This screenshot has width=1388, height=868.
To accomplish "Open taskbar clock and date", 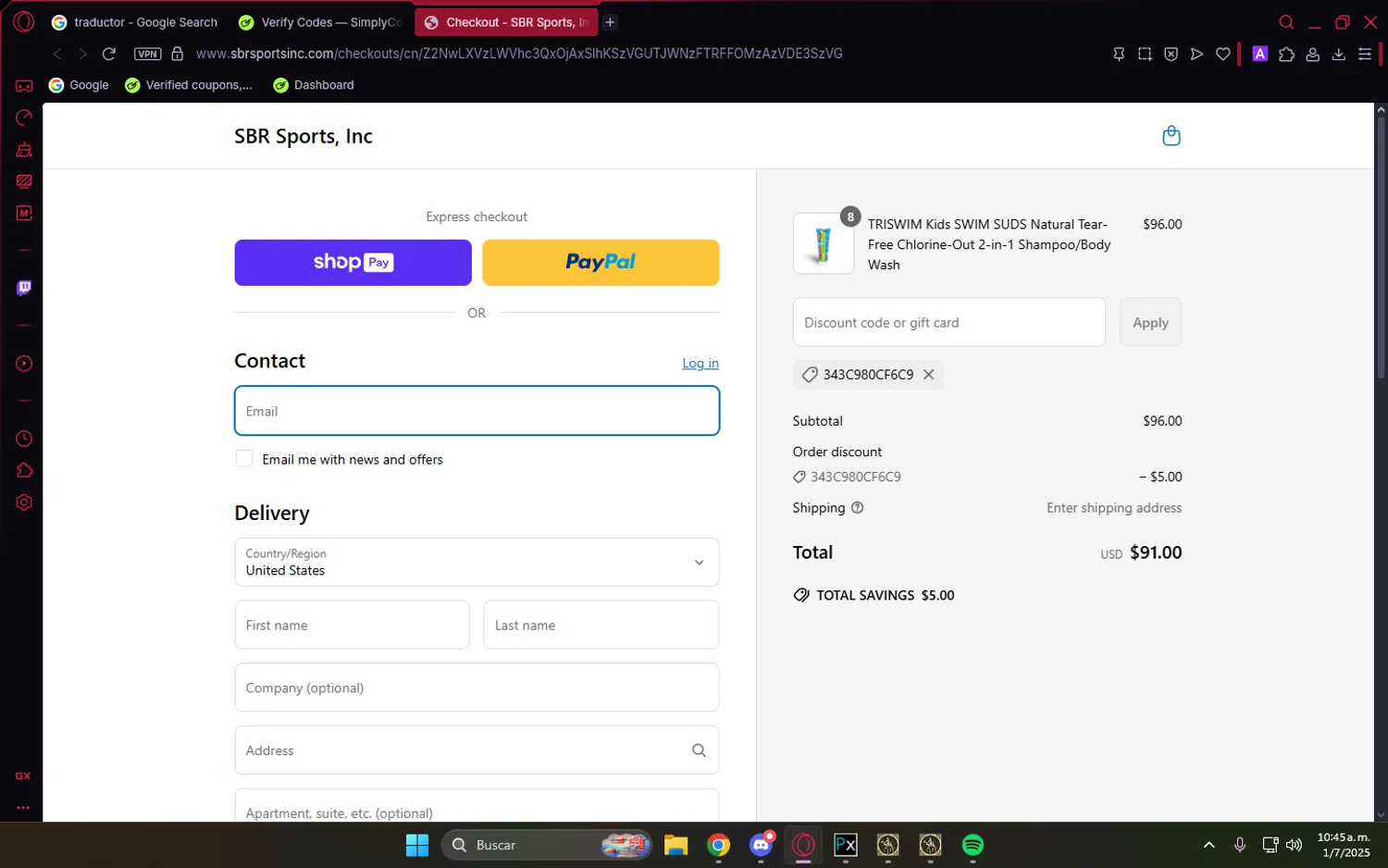I will (1344, 845).
